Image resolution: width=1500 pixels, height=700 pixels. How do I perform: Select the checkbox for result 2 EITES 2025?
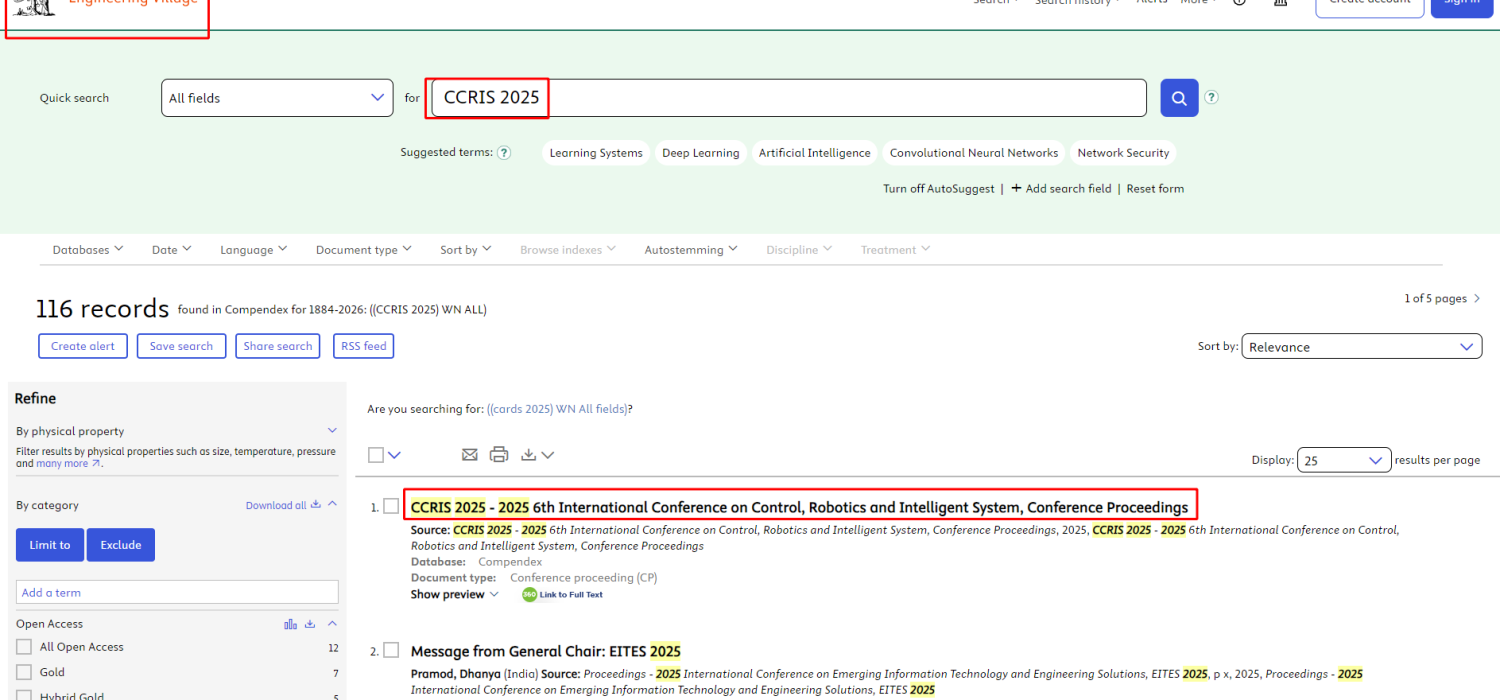click(391, 650)
